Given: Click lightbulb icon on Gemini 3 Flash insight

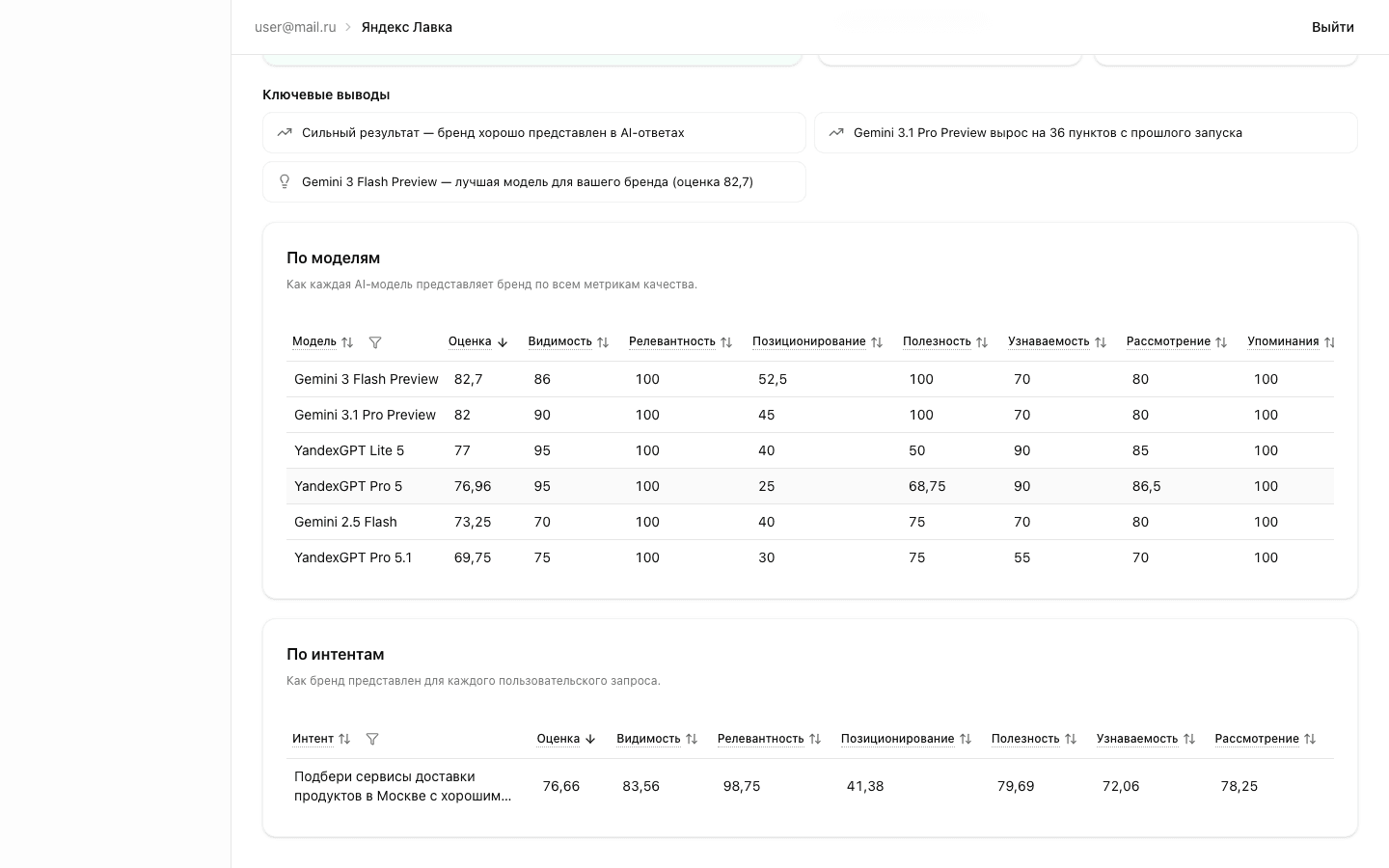Looking at the screenshot, I should click(285, 181).
